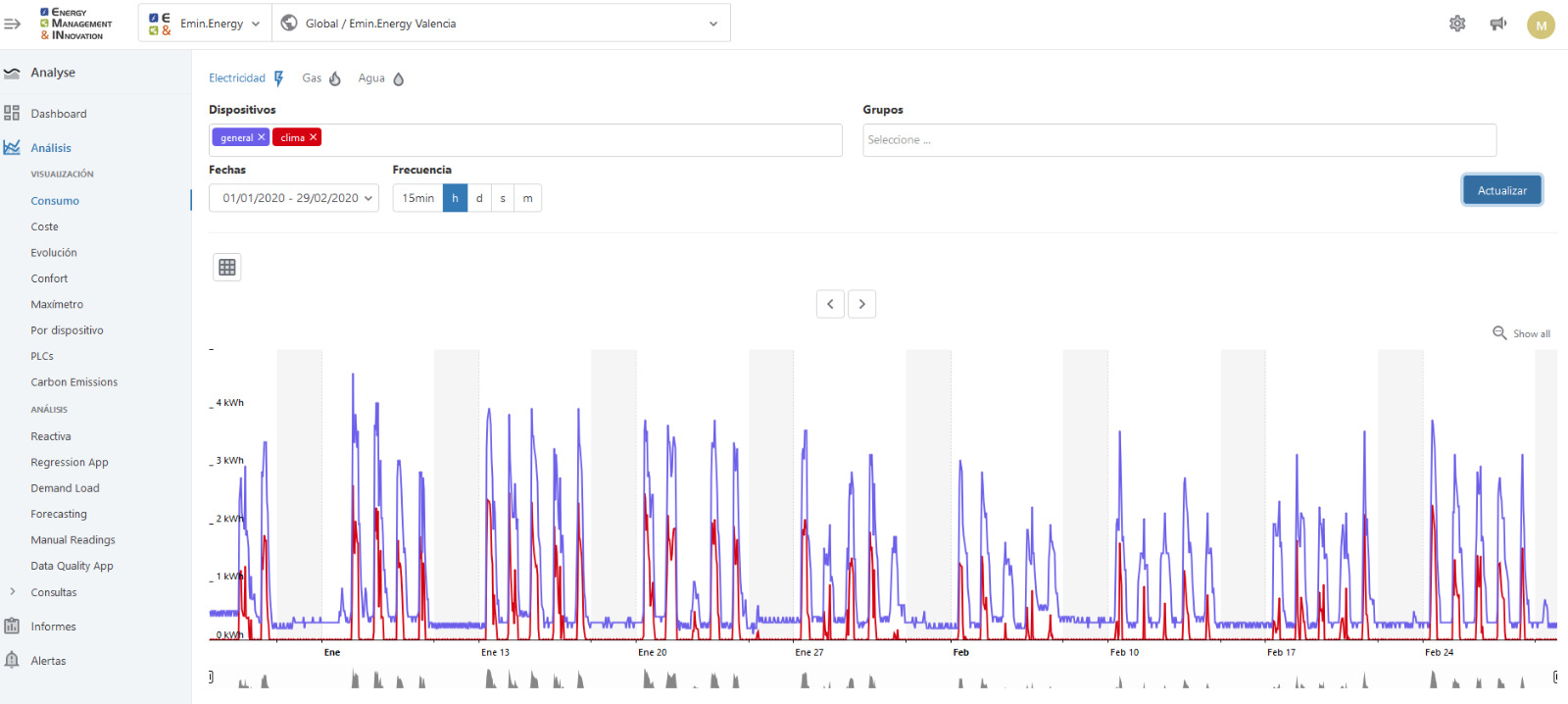Image resolution: width=1568 pixels, height=704 pixels.
Task: Click the Show all magnifier icon
Action: (1499, 333)
